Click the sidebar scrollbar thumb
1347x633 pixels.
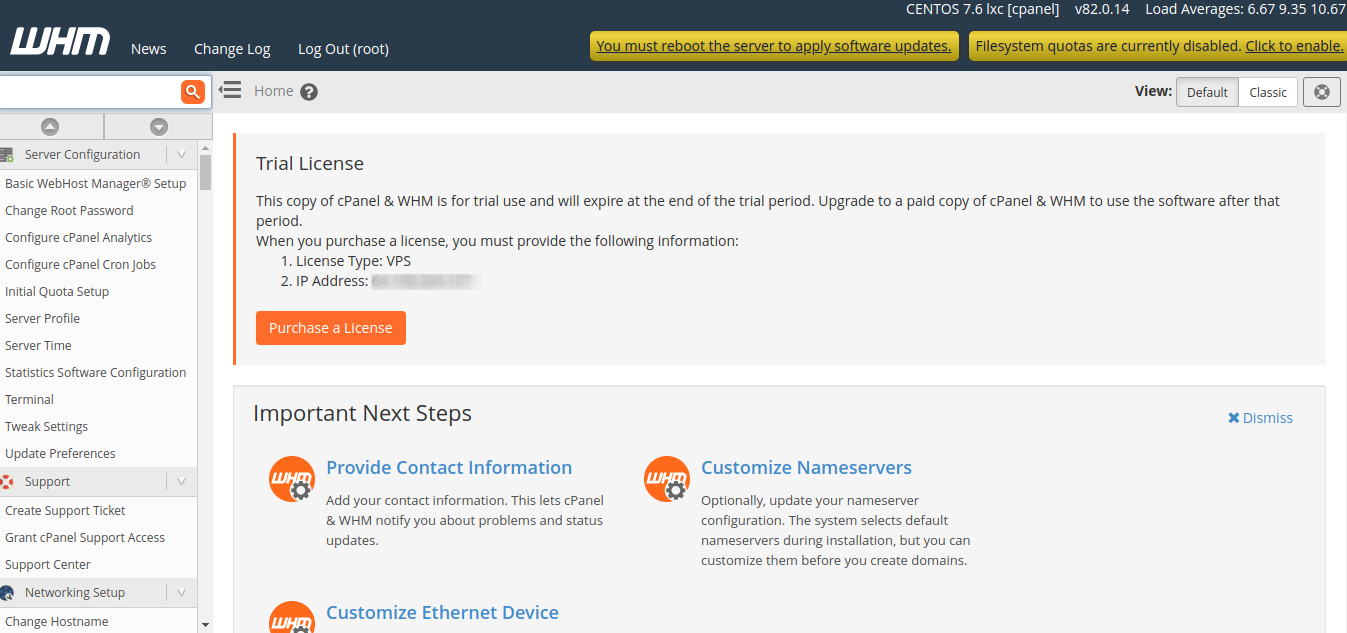point(205,172)
